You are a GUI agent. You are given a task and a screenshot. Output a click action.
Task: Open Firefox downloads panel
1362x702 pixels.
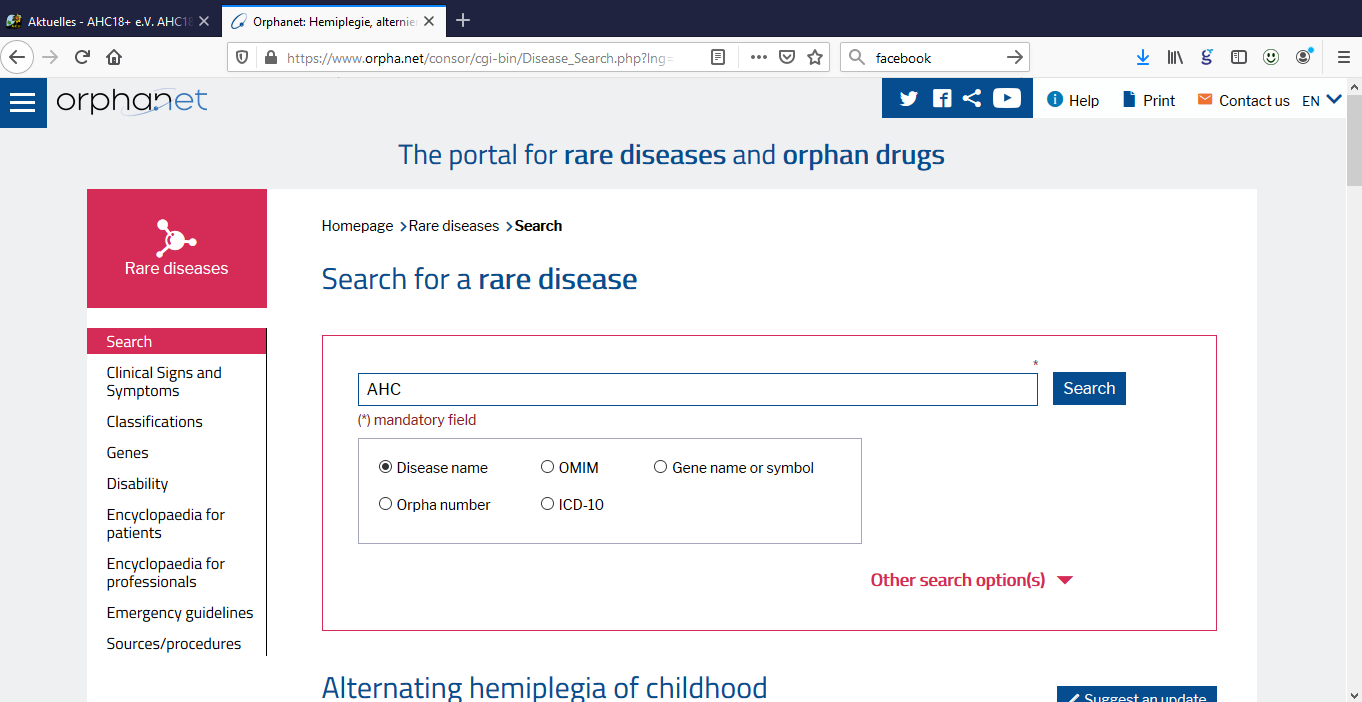click(1143, 58)
